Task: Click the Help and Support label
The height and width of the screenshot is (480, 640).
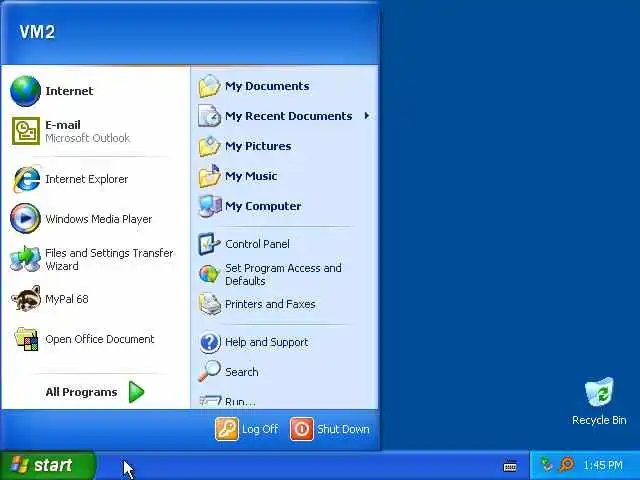Action: 267,342
